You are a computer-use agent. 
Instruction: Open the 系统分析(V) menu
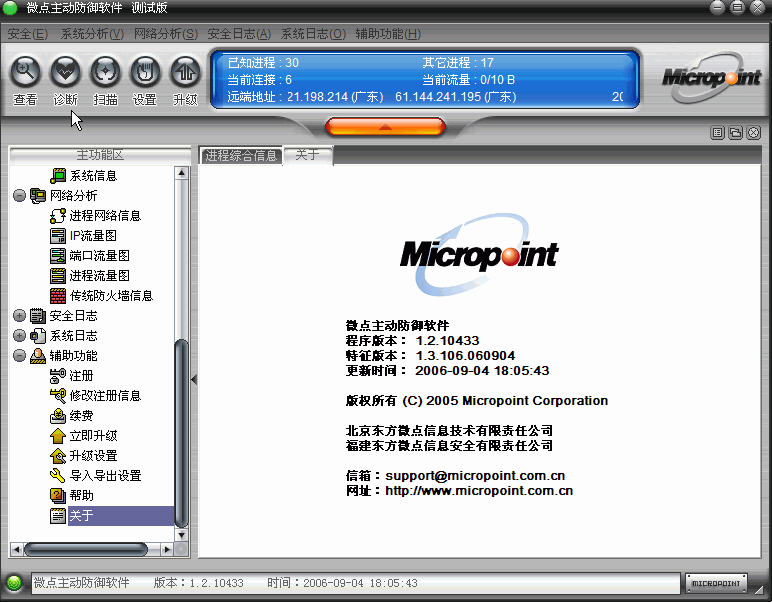[x=92, y=34]
